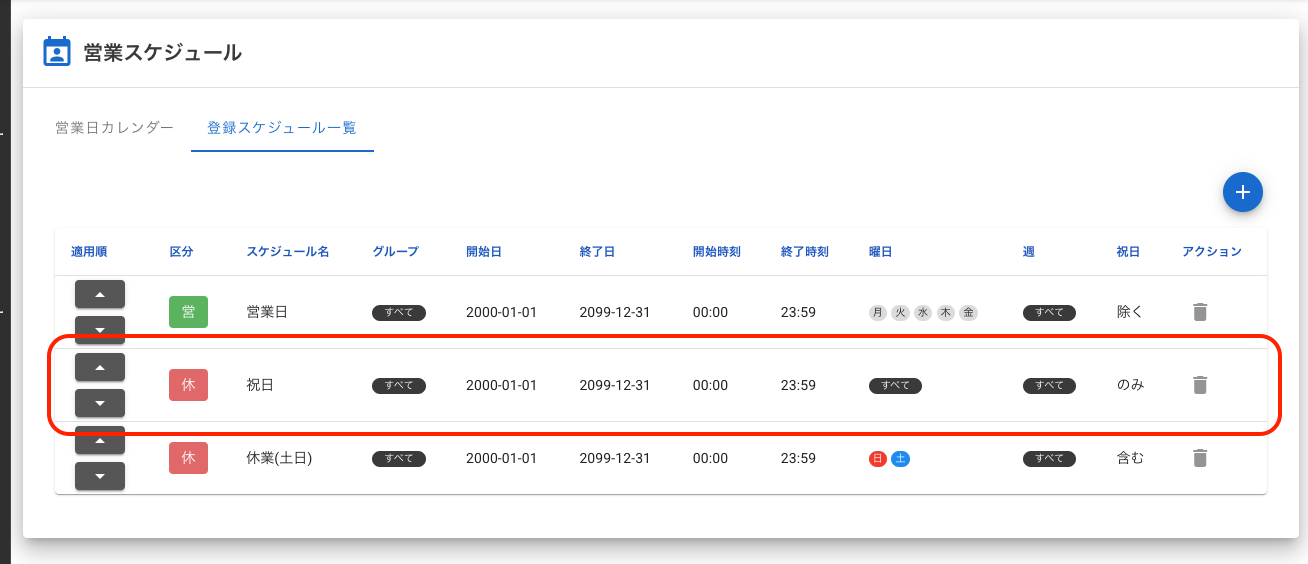Move 営業日 schedule up in order

click(x=99, y=294)
